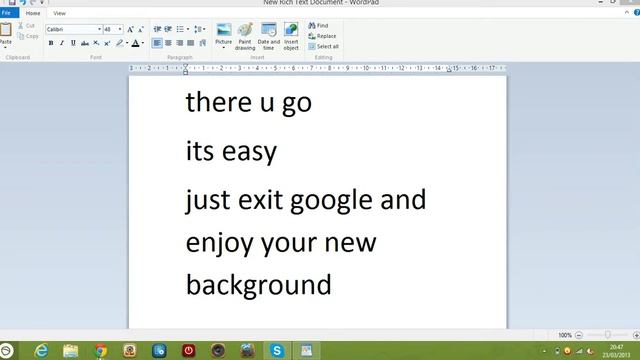Save the document from quick access toolbar
Image resolution: width=640 pixels, height=360 pixels.
[x=12, y=2]
